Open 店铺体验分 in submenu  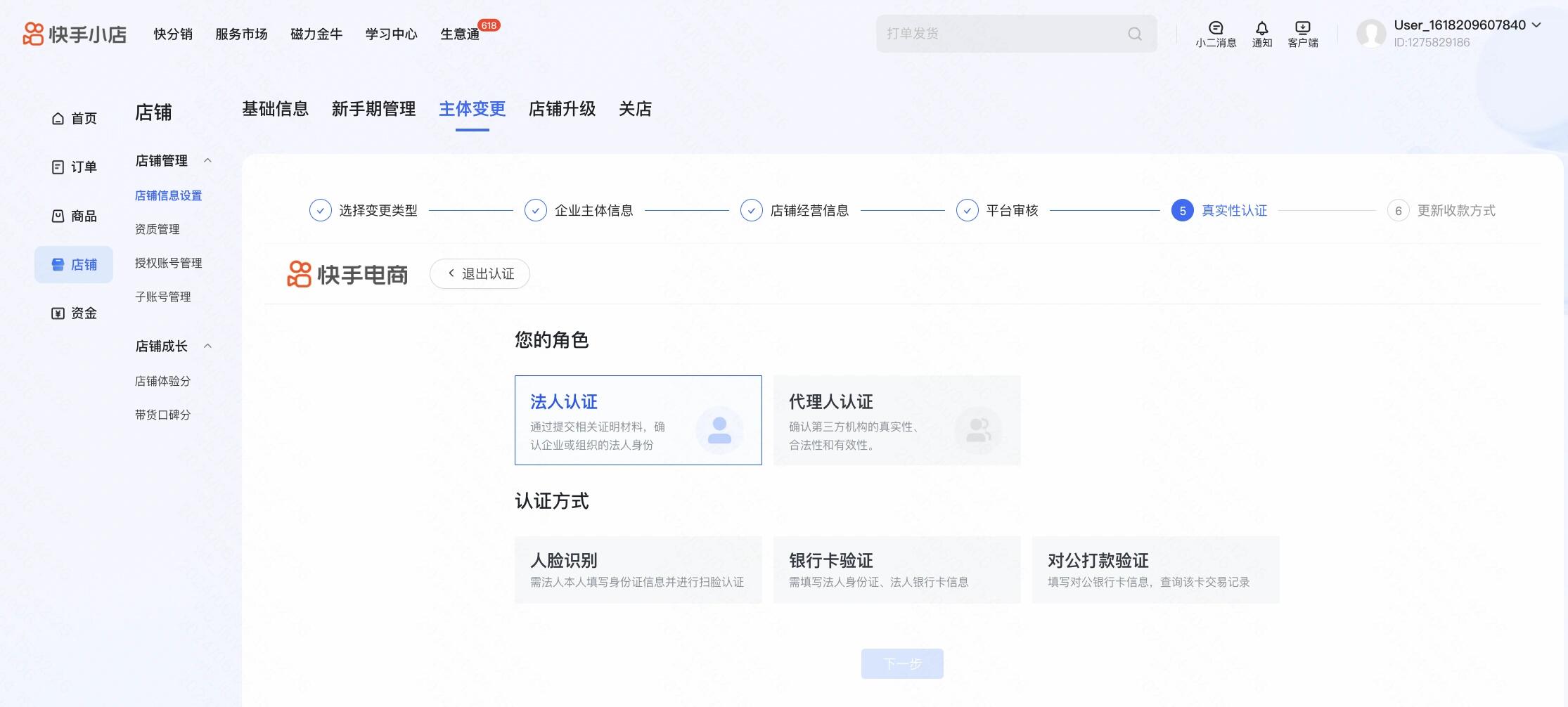click(x=163, y=381)
